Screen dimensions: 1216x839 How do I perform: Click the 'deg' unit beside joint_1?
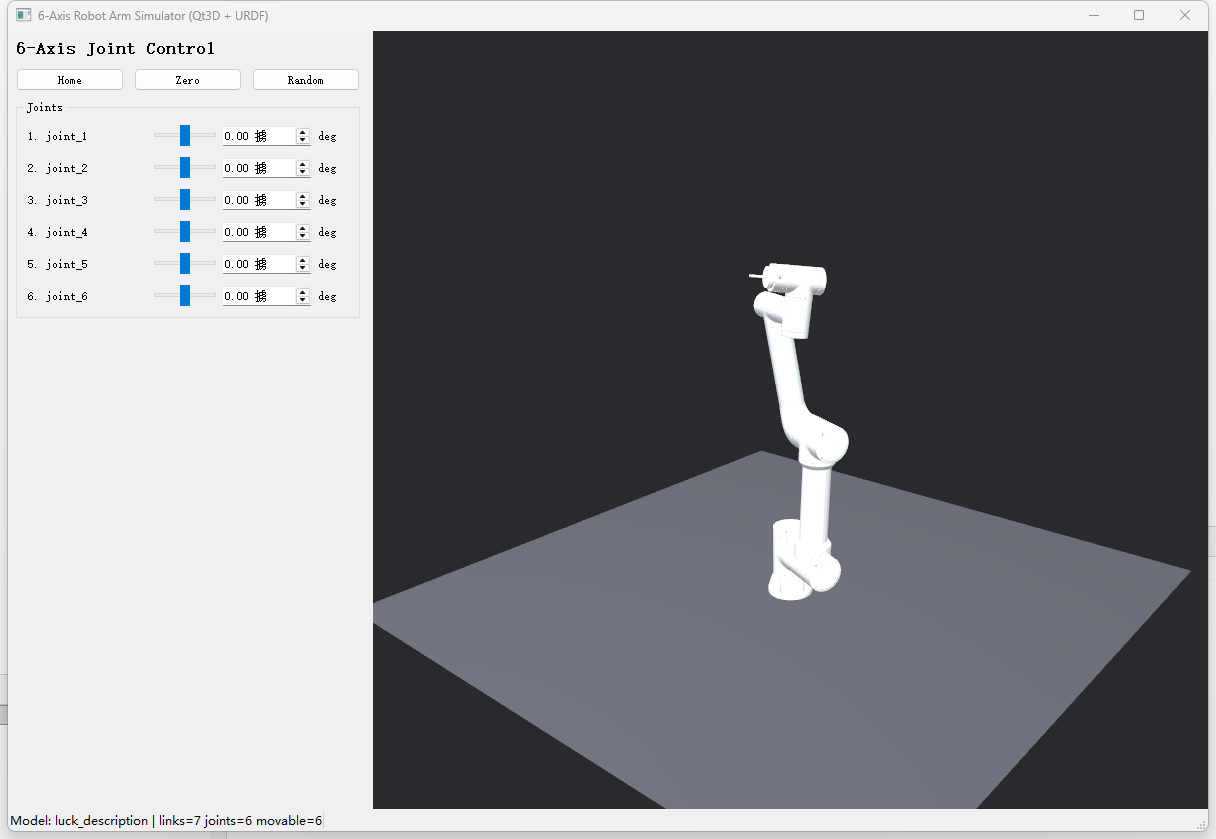coord(327,137)
